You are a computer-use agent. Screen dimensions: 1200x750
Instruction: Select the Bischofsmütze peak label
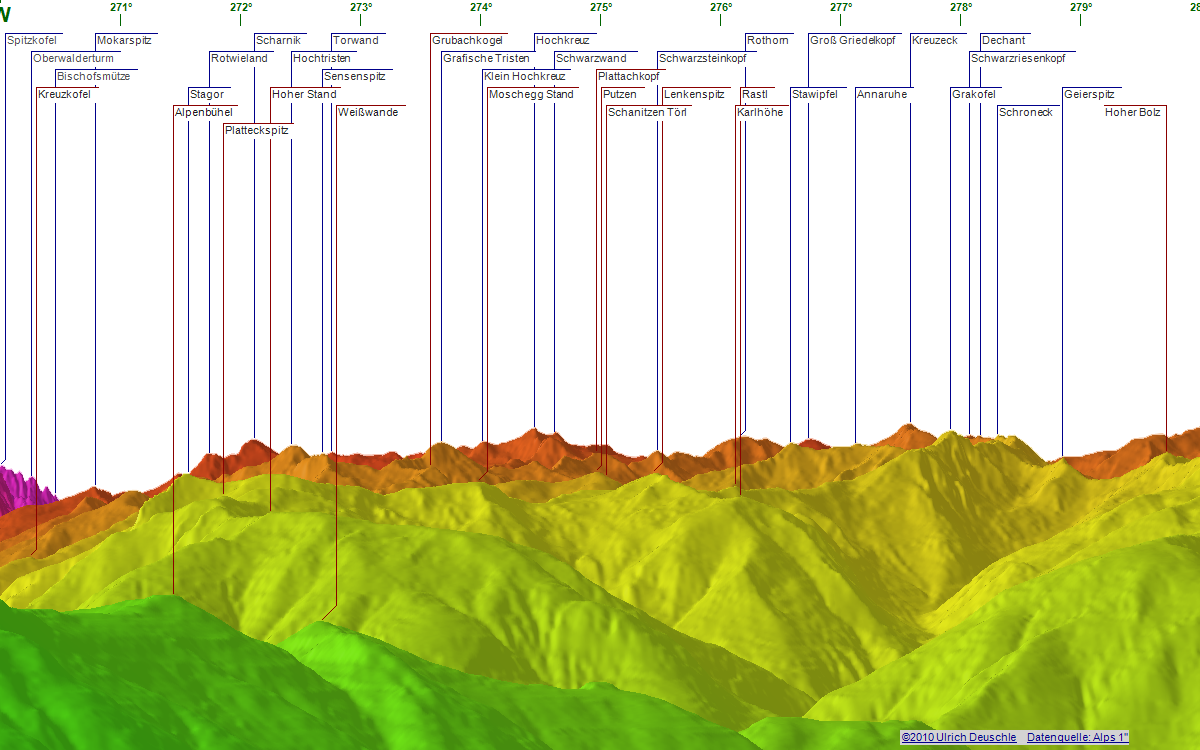click(x=93, y=77)
